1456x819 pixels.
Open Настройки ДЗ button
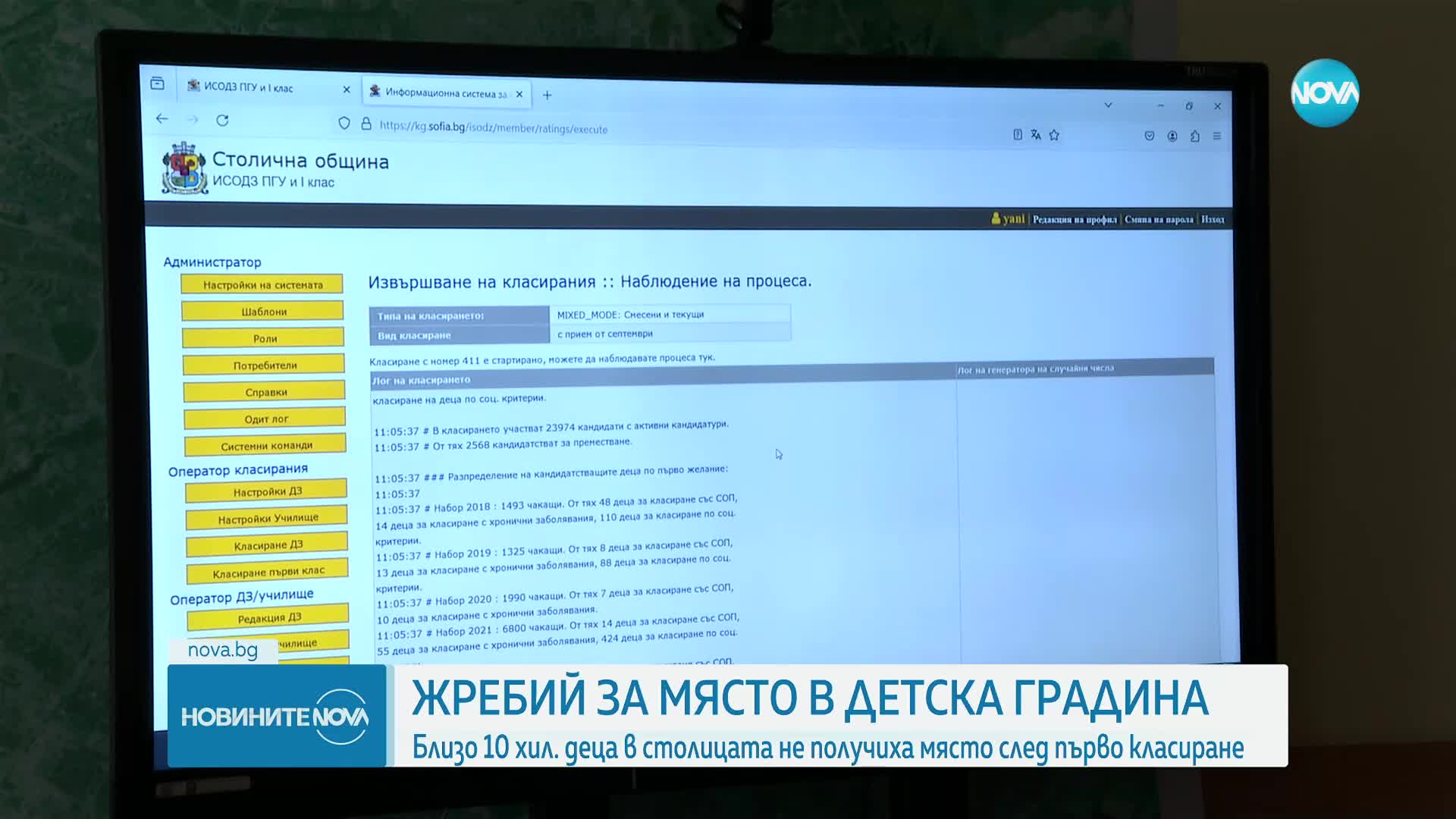[266, 491]
